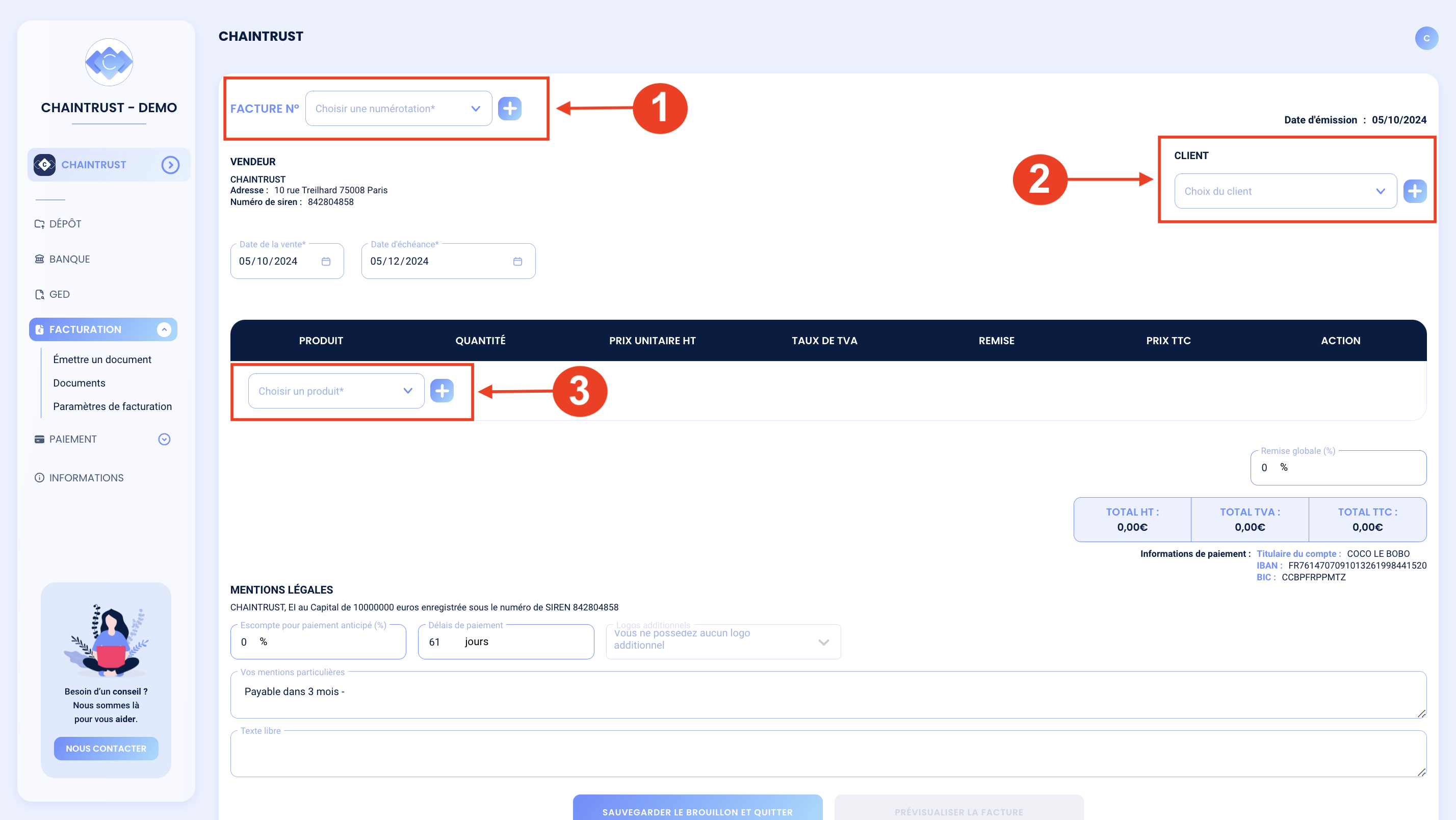
Task: Click the Chaintrust entity badge icon
Action: (x=44, y=165)
